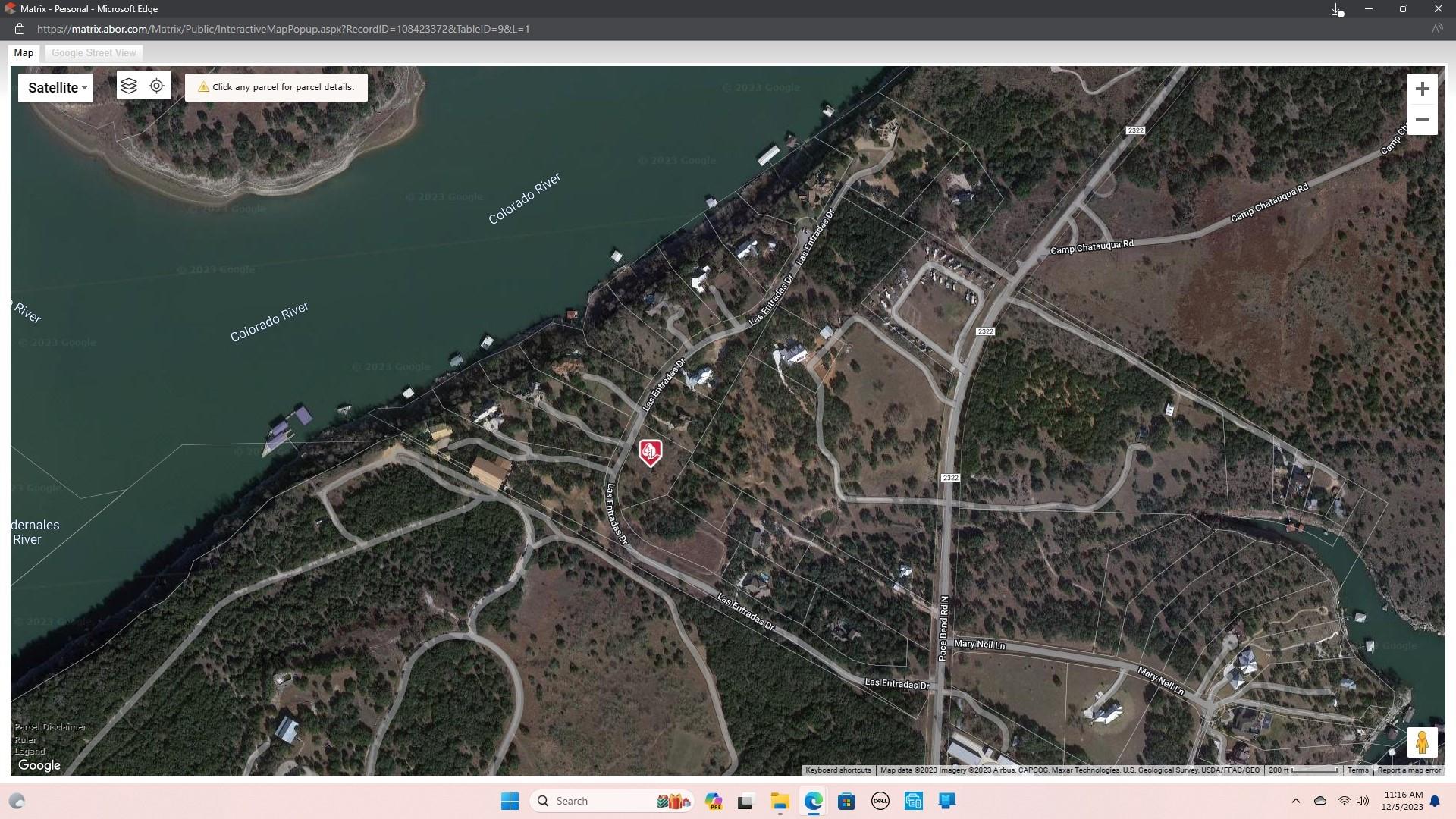Screen dimensions: 1456x819
Task: Open Edge downloads icon in title bar
Action: tap(1338, 9)
